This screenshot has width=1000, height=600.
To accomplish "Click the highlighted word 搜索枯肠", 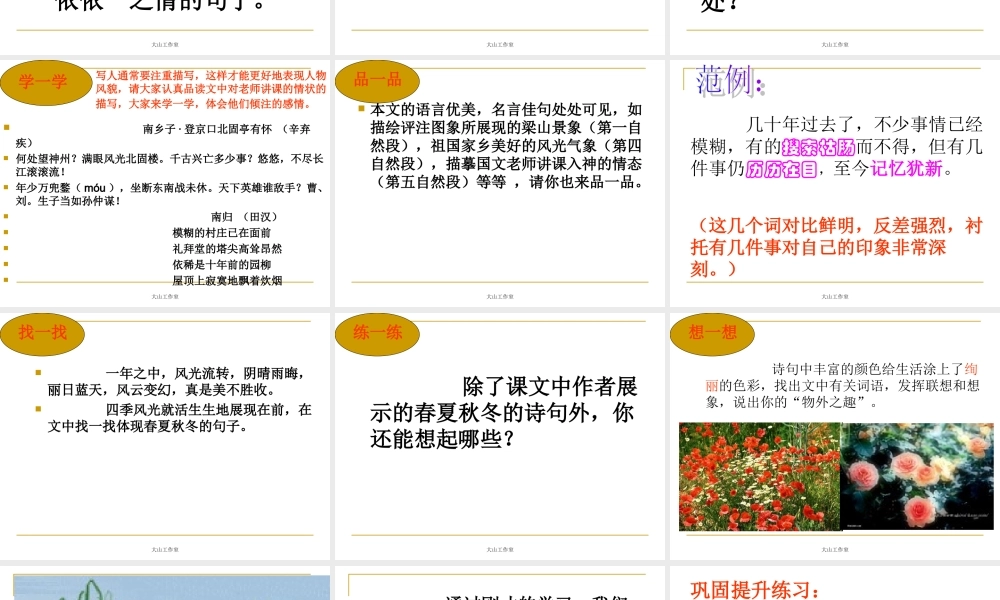I will coord(818,147).
